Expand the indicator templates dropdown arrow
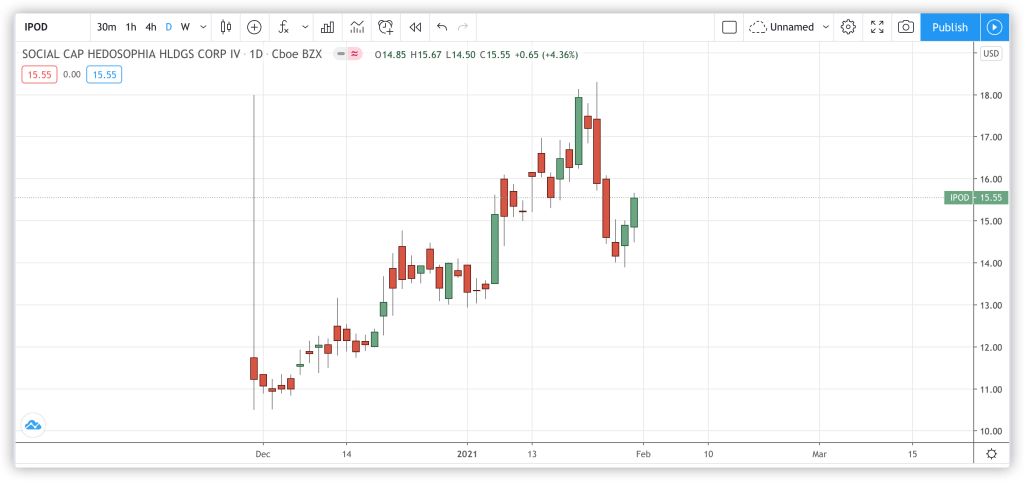1024x481 pixels. point(302,27)
